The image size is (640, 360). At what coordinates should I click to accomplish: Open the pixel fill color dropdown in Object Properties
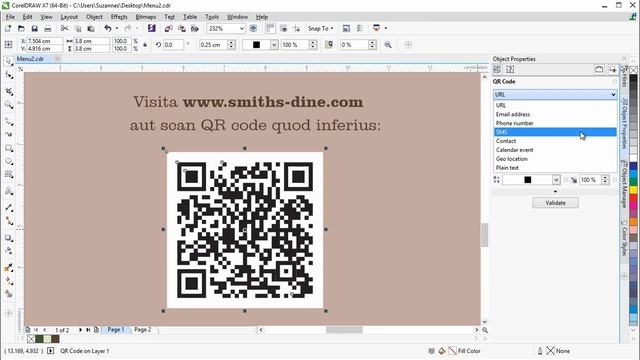(556, 180)
